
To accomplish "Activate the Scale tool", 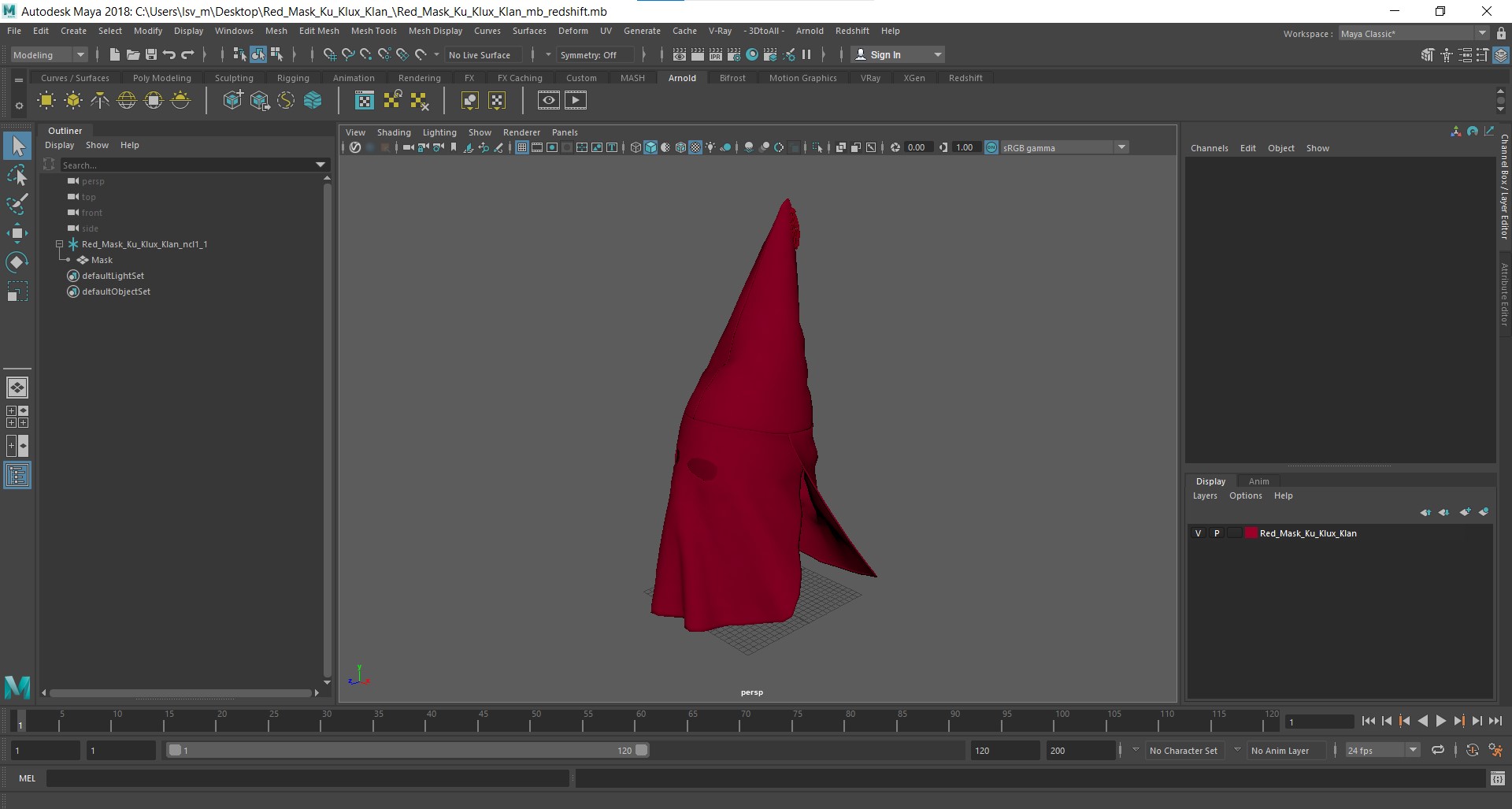I will click(17, 291).
